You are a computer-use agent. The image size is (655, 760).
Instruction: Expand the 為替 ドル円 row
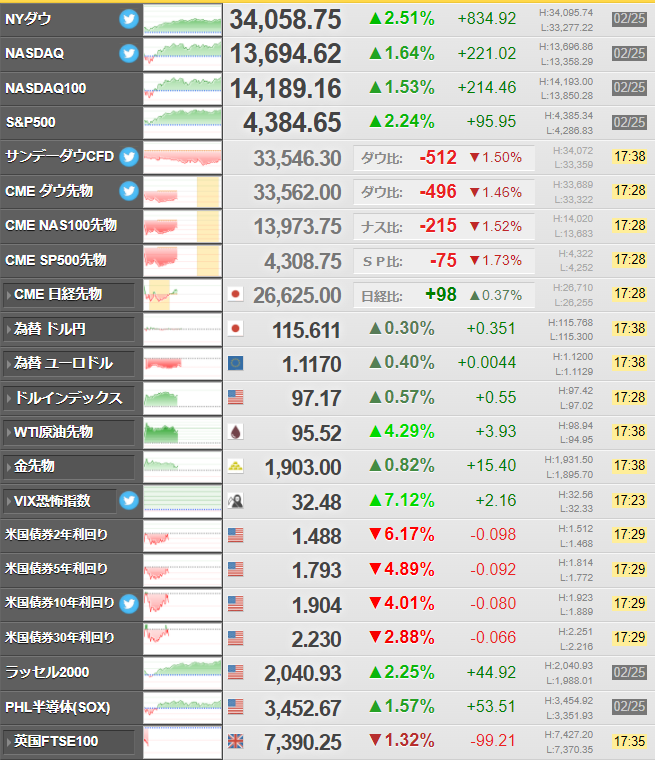[68, 329]
